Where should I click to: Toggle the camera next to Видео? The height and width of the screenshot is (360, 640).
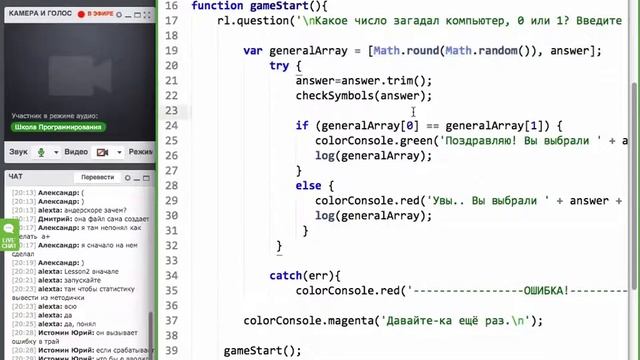click(x=102, y=152)
